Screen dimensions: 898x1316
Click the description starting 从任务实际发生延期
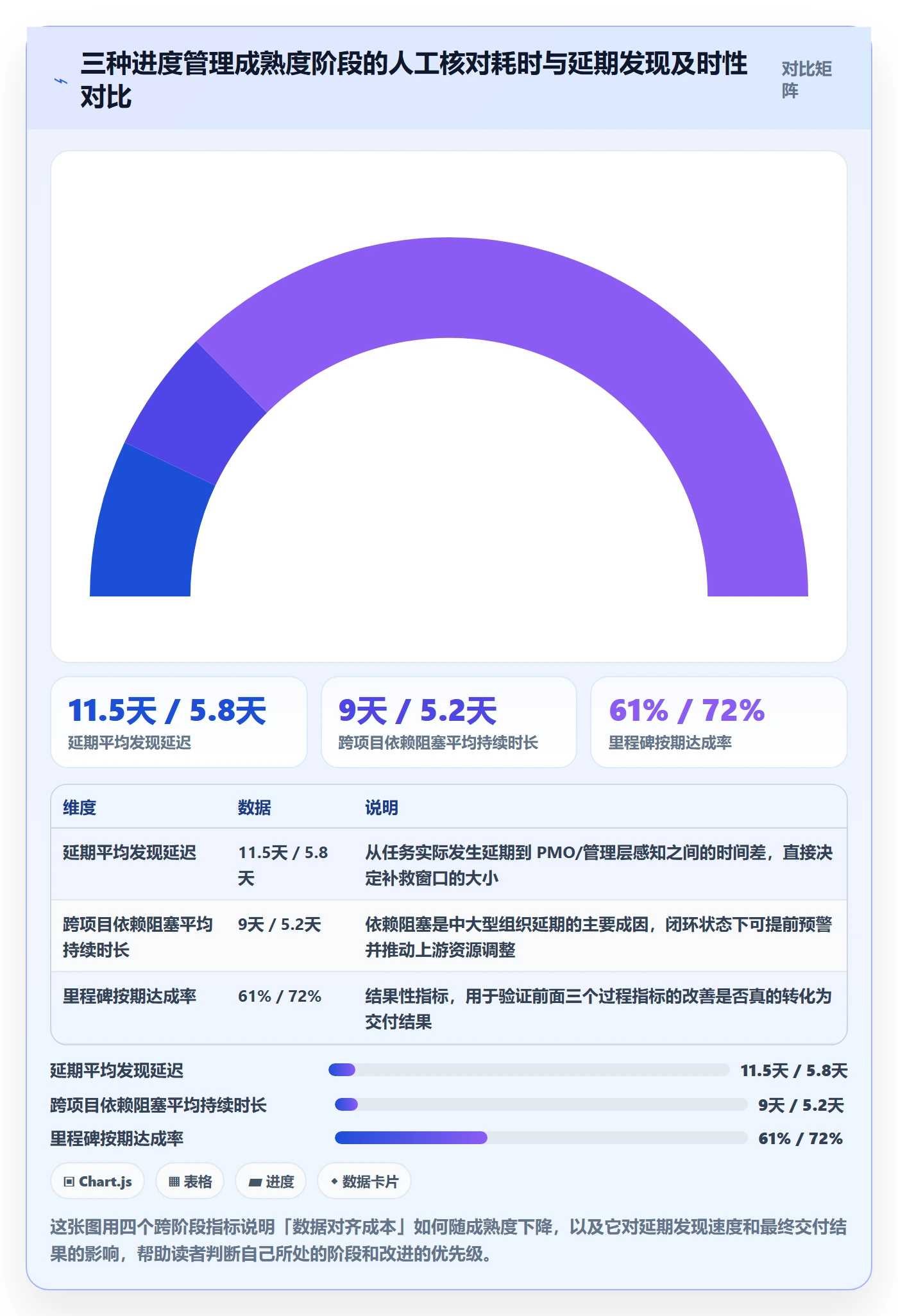pyautogui.click(x=599, y=865)
